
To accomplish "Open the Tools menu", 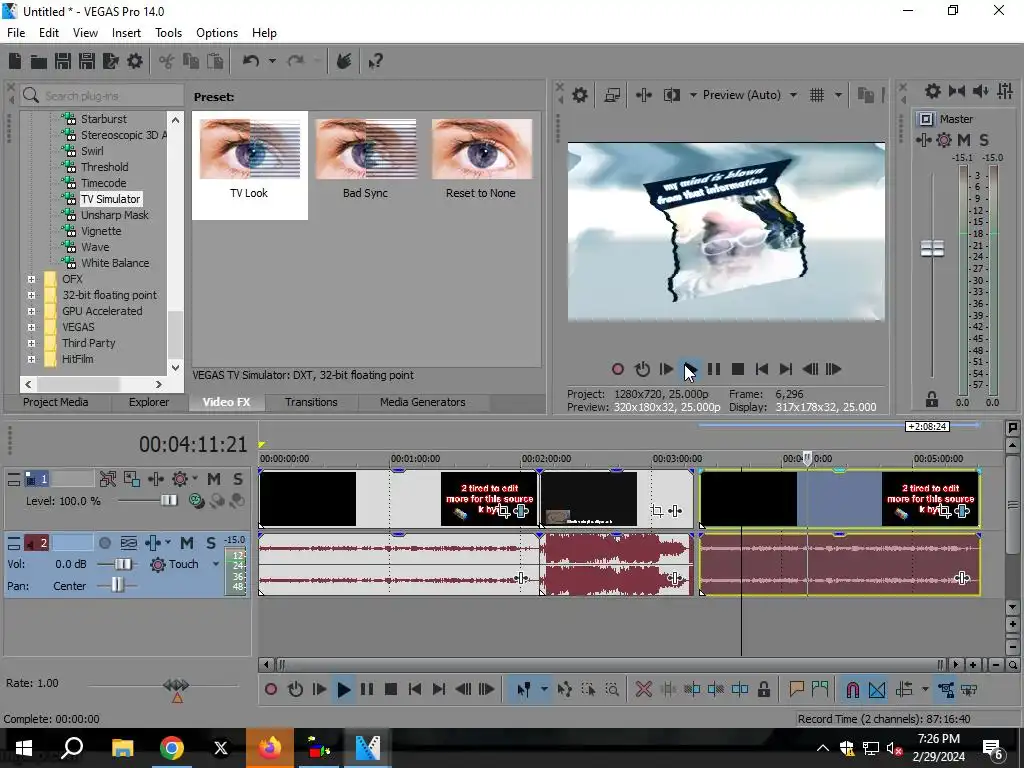I will (x=168, y=33).
